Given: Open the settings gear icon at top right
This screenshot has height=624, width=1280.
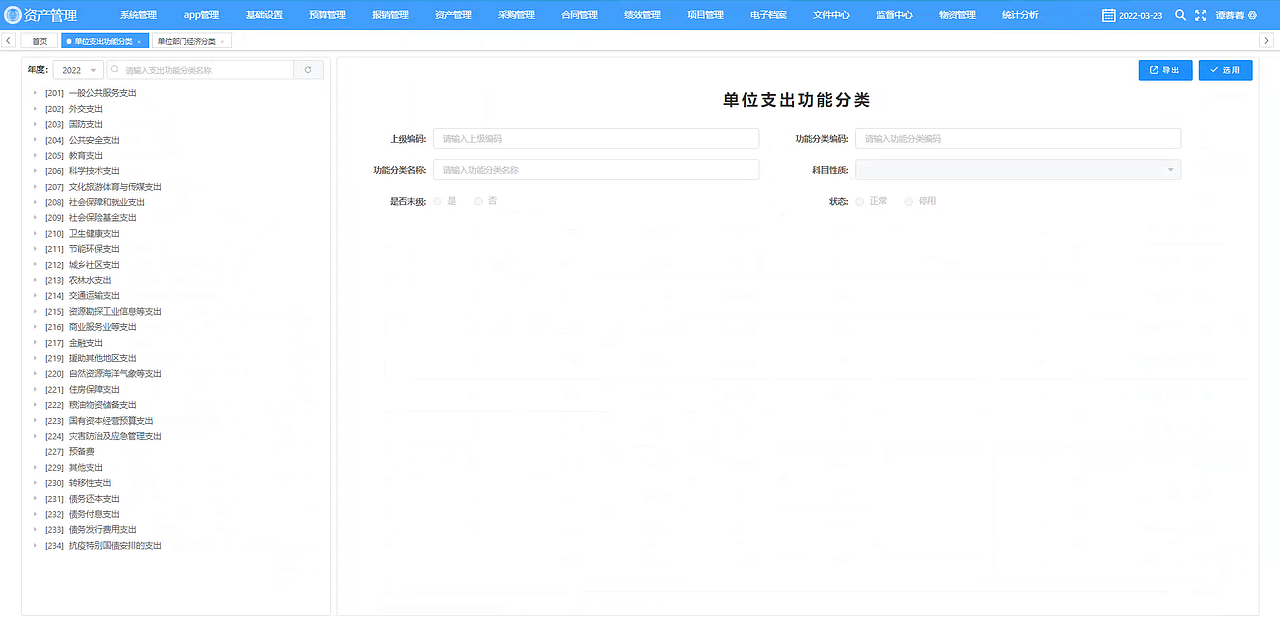Looking at the screenshot, I should 1250,15.
